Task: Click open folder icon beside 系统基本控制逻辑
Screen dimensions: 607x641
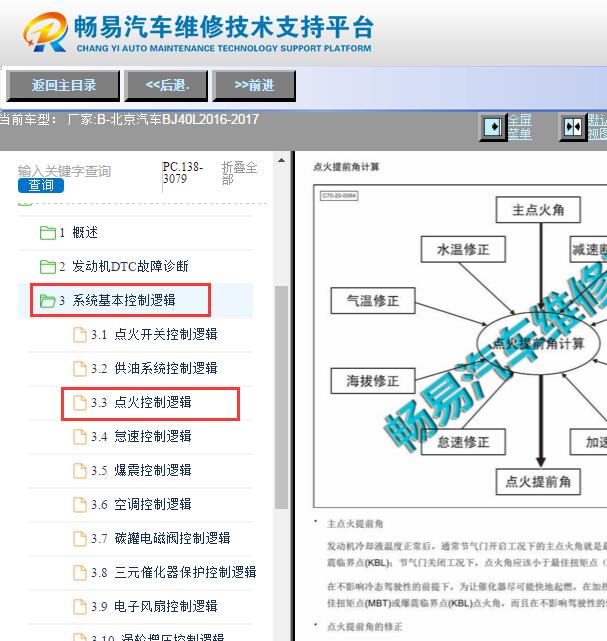Action: [x=48, y=300]
